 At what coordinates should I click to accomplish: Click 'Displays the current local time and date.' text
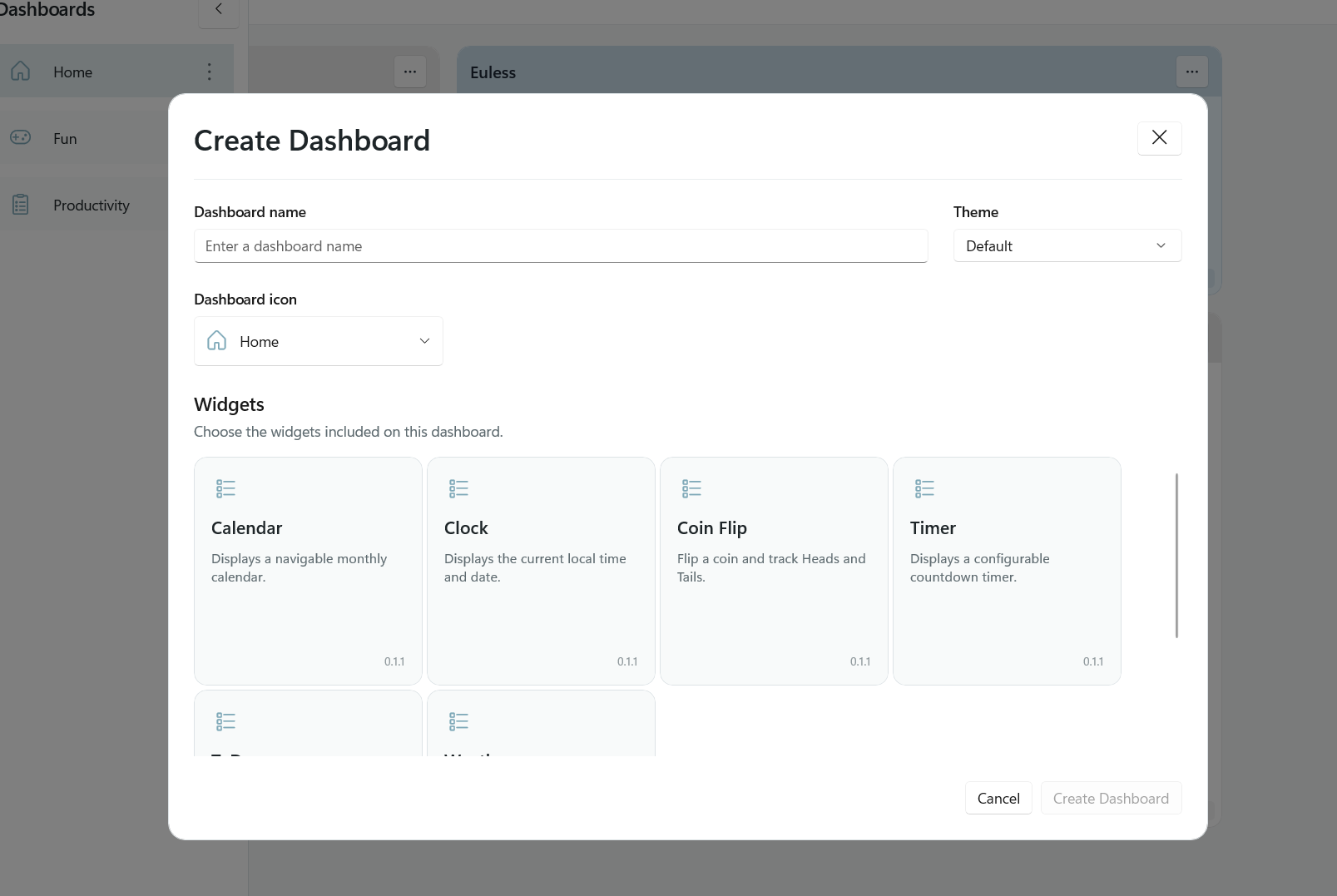pyautogui.click(x=535, y=567)
